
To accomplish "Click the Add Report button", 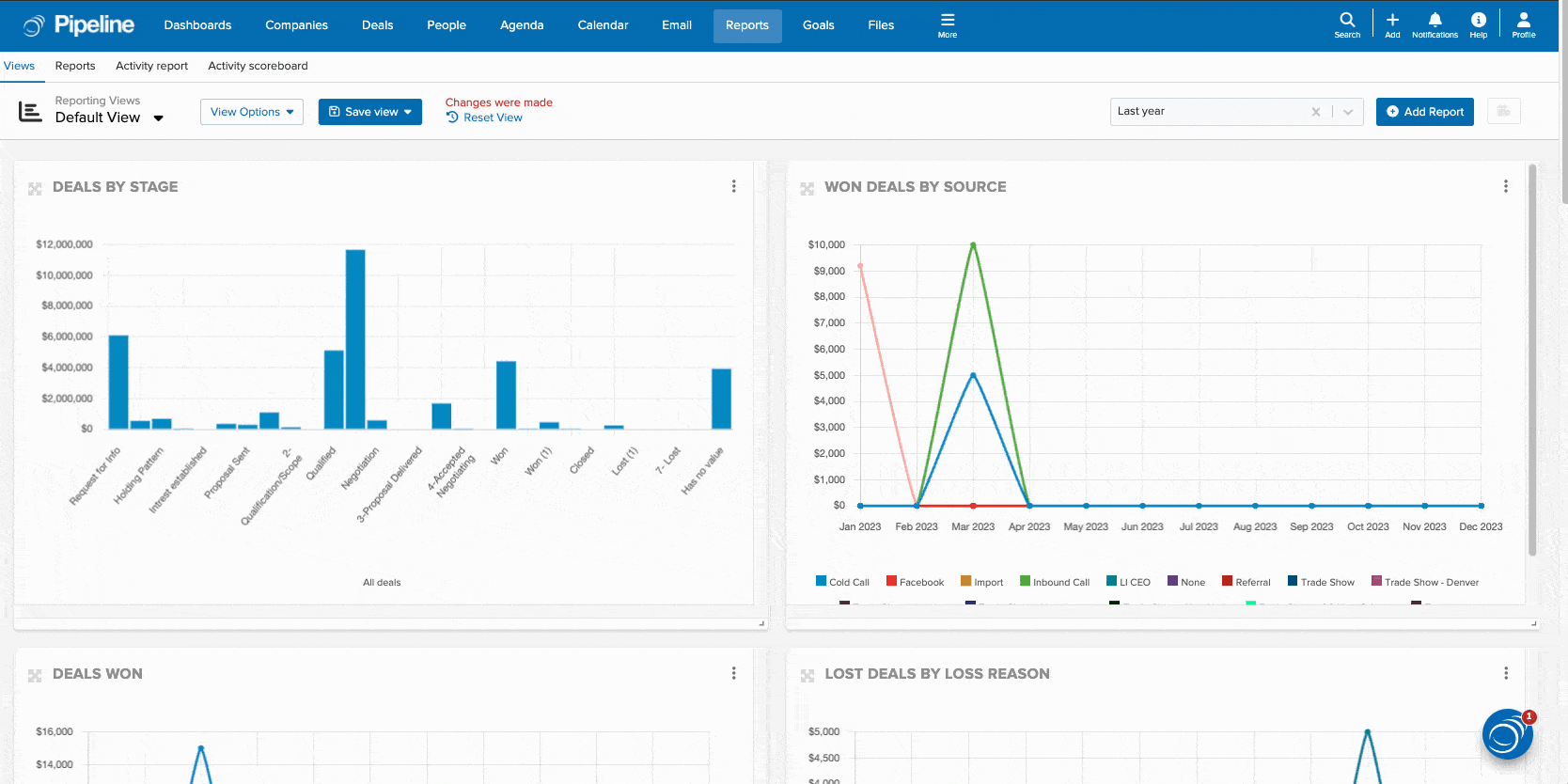I will point(1424,112).
